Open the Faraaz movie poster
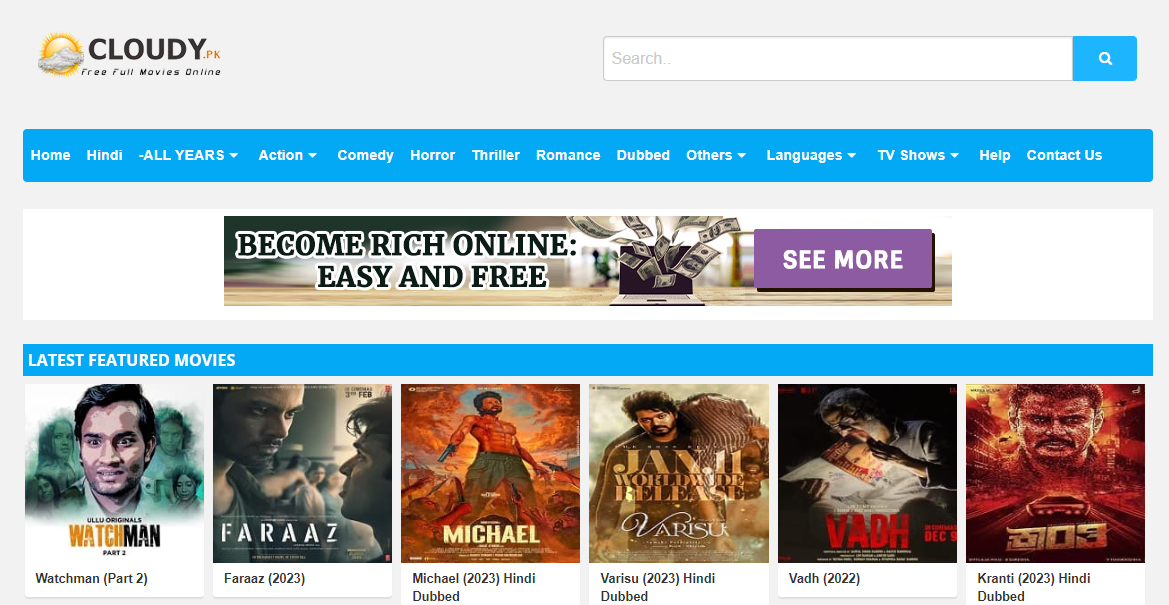Screen dimensions: 1169x605 (303, 474)
